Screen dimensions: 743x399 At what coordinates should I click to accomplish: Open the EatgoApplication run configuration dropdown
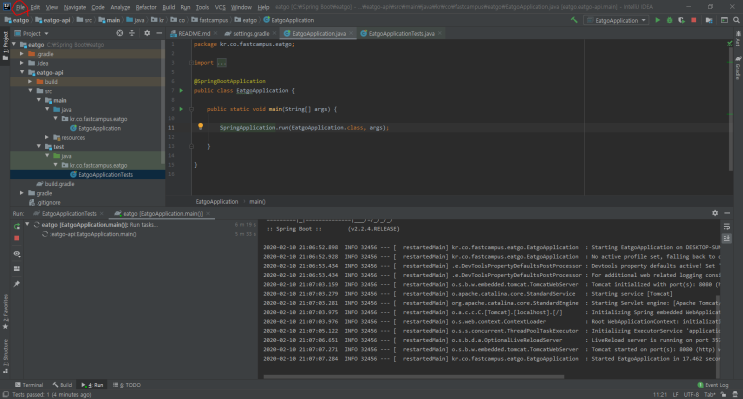click(616, 20)
